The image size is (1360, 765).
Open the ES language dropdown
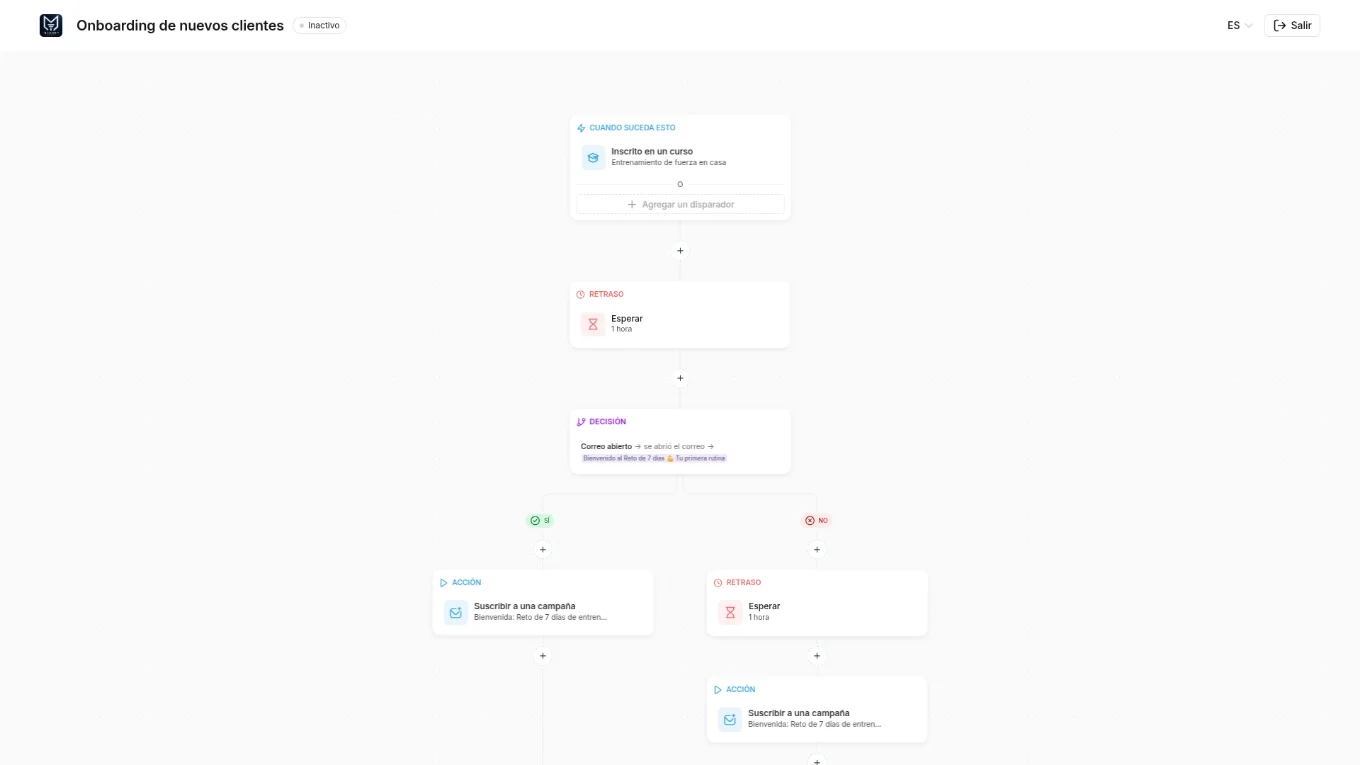tap(1240, 25)
